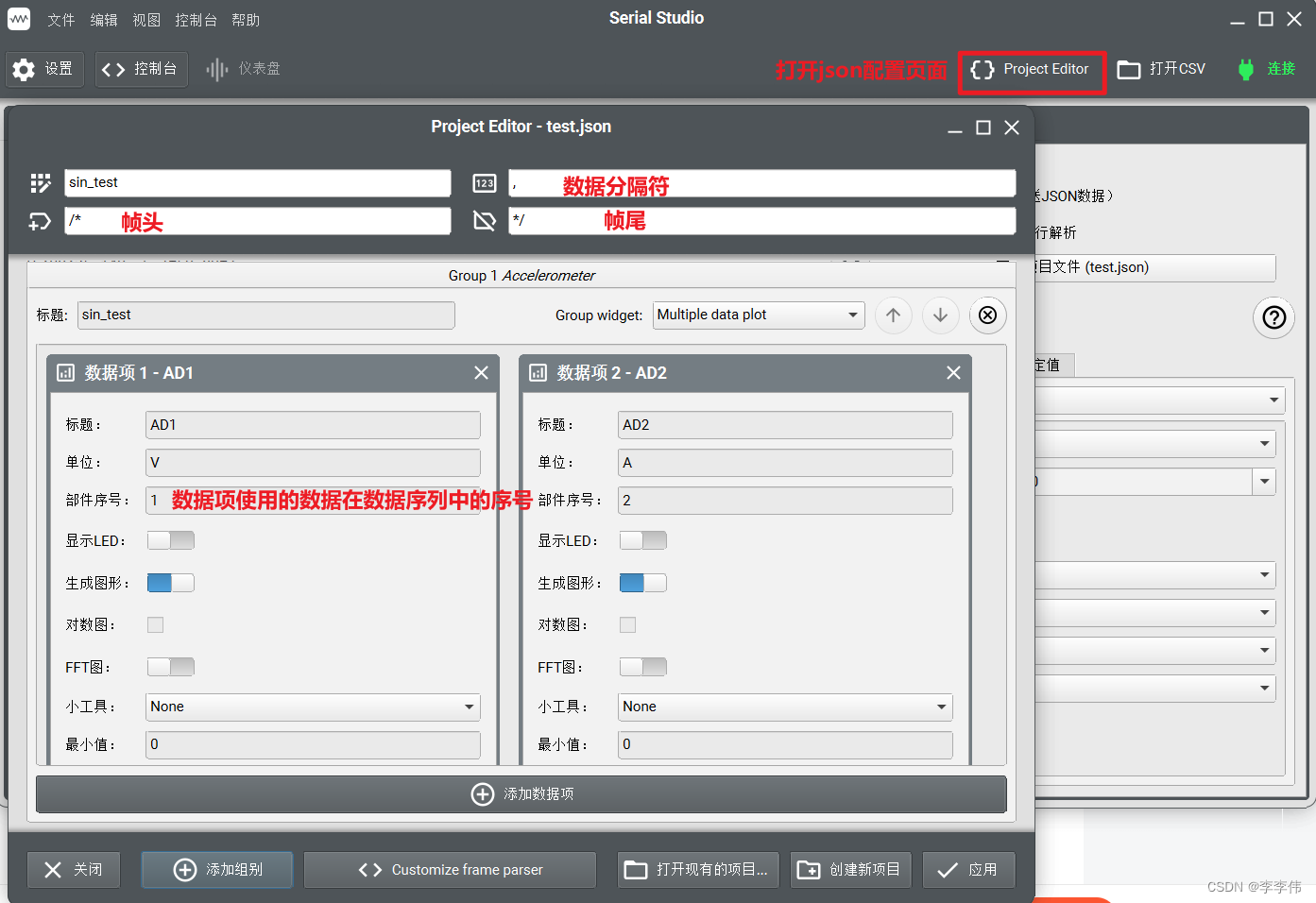Click the Project Editor toolbar icon

click(x=1031, y=68)
